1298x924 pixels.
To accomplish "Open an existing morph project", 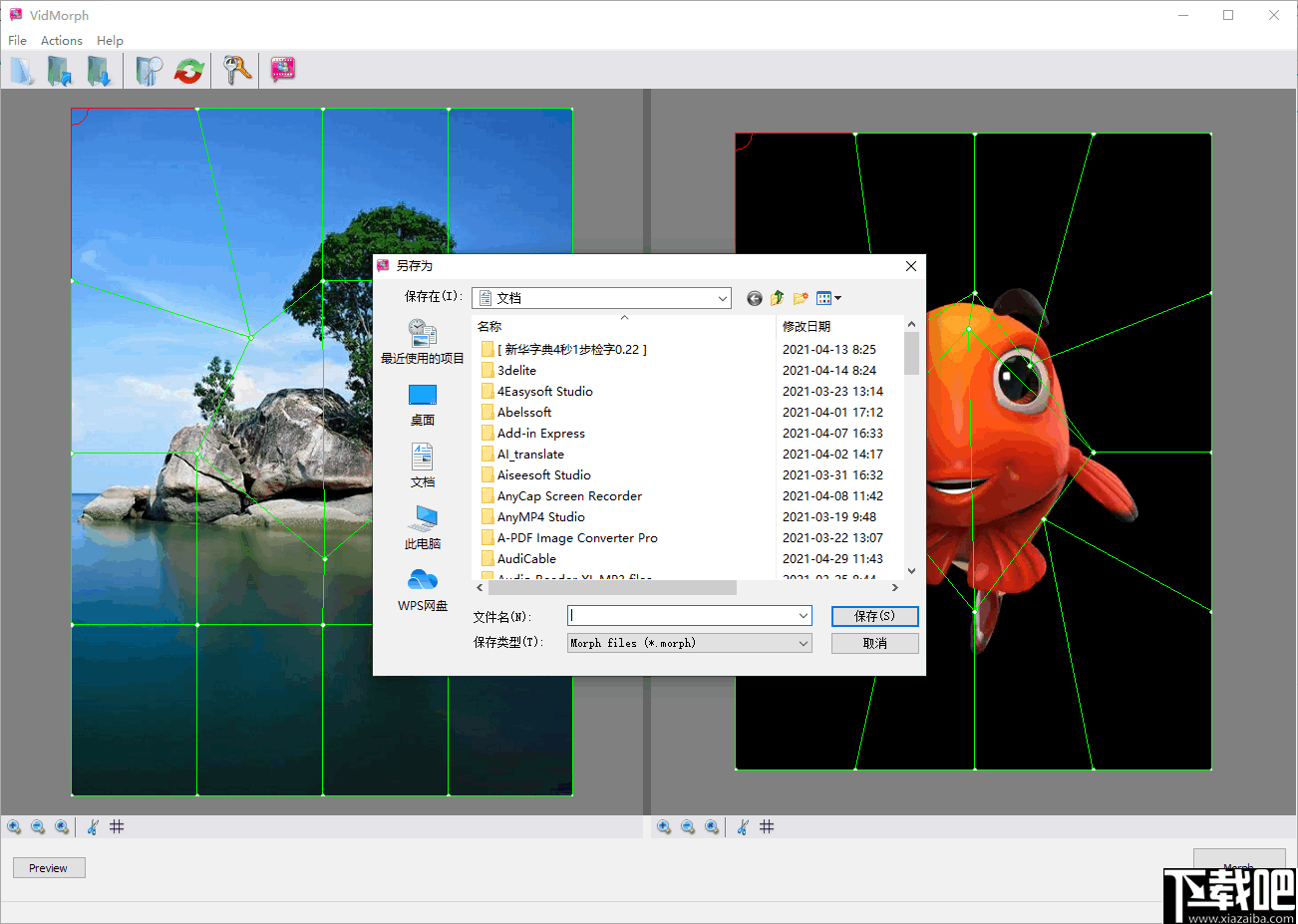I will coord(60,70).
